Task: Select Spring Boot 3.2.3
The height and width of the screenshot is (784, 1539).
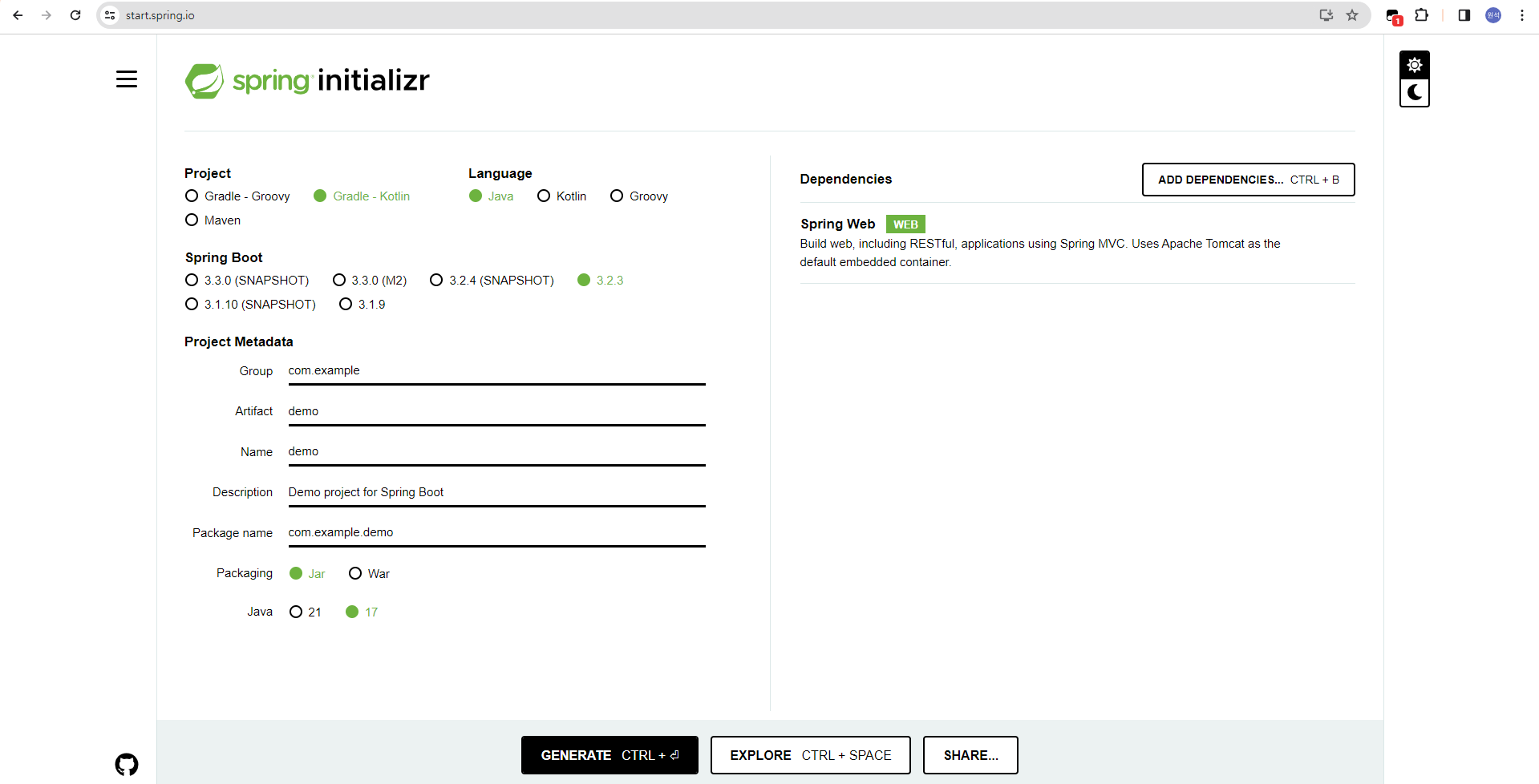Action: click(601, 281)
